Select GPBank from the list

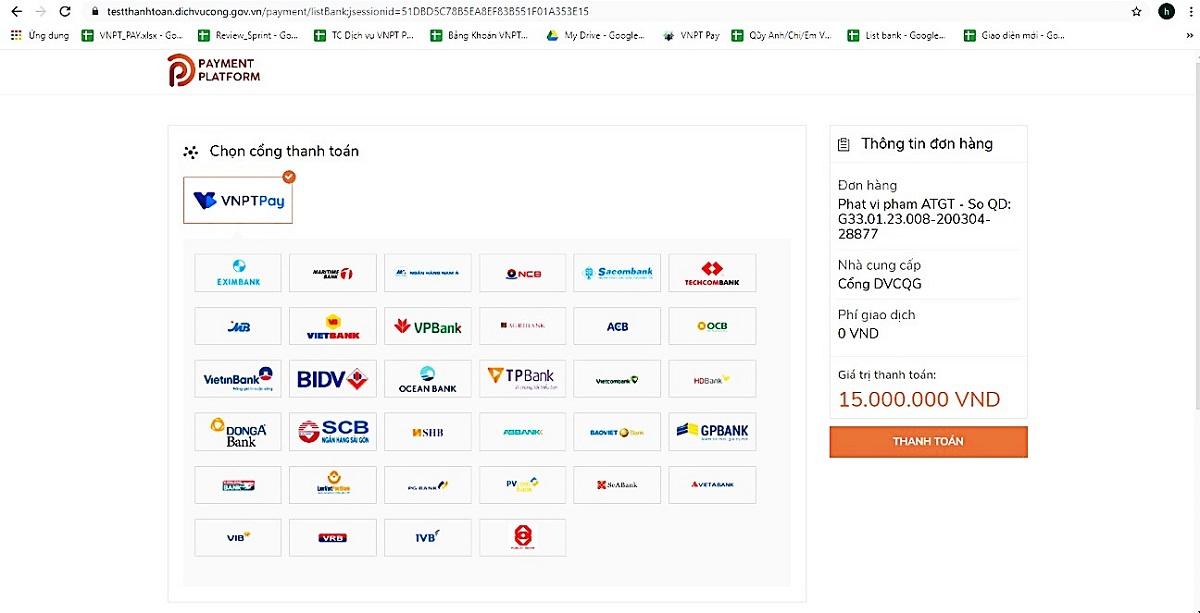[712, 431]
